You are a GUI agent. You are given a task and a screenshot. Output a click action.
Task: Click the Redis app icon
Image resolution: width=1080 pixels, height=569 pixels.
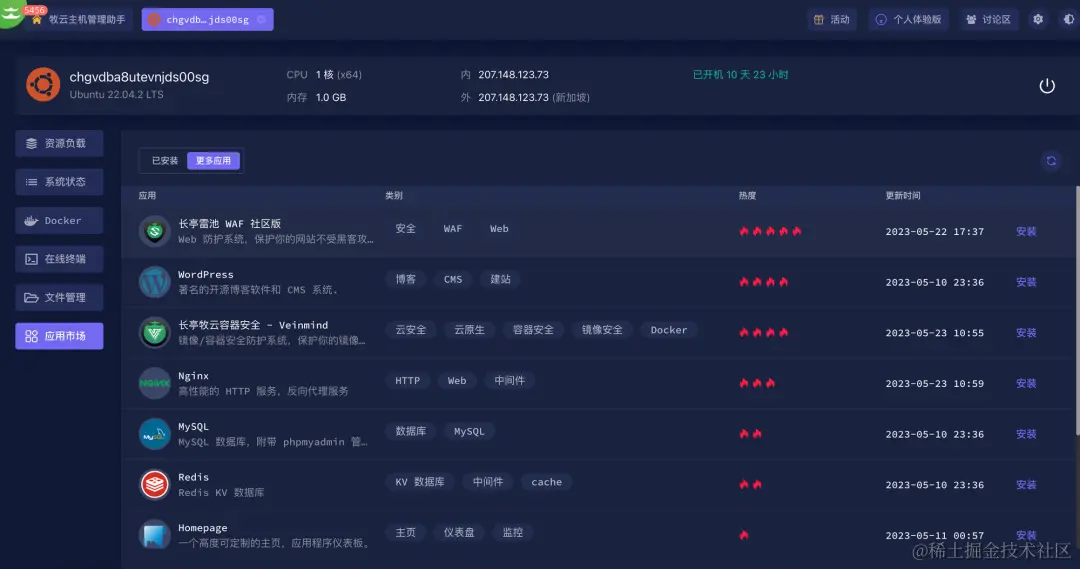coord(154,484)
